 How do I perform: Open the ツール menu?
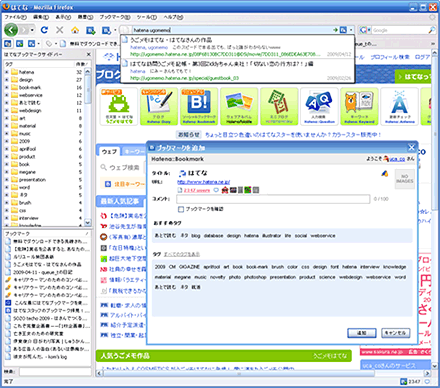(x=146, y=17)
